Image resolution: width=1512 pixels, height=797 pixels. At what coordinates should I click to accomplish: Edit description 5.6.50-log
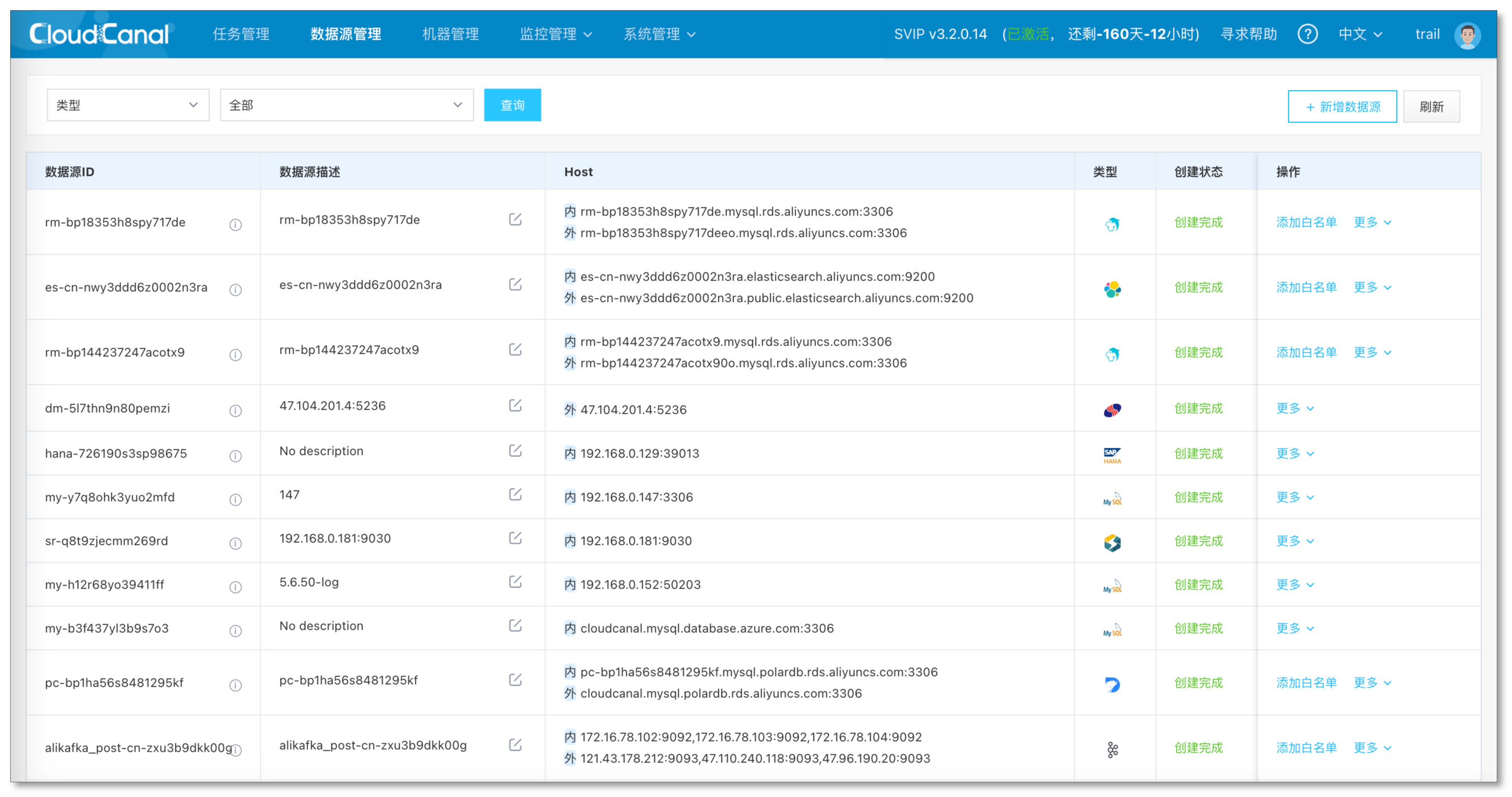pyautogui.click(x=516, y=582)
